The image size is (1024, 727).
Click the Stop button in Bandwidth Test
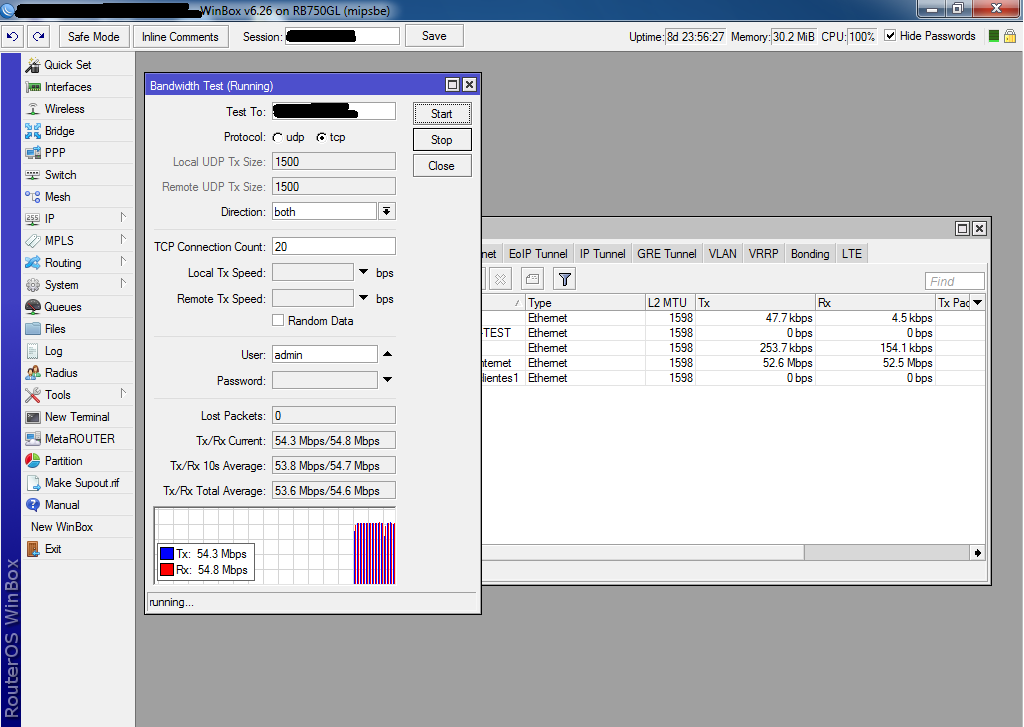click(x=442, y=140)
